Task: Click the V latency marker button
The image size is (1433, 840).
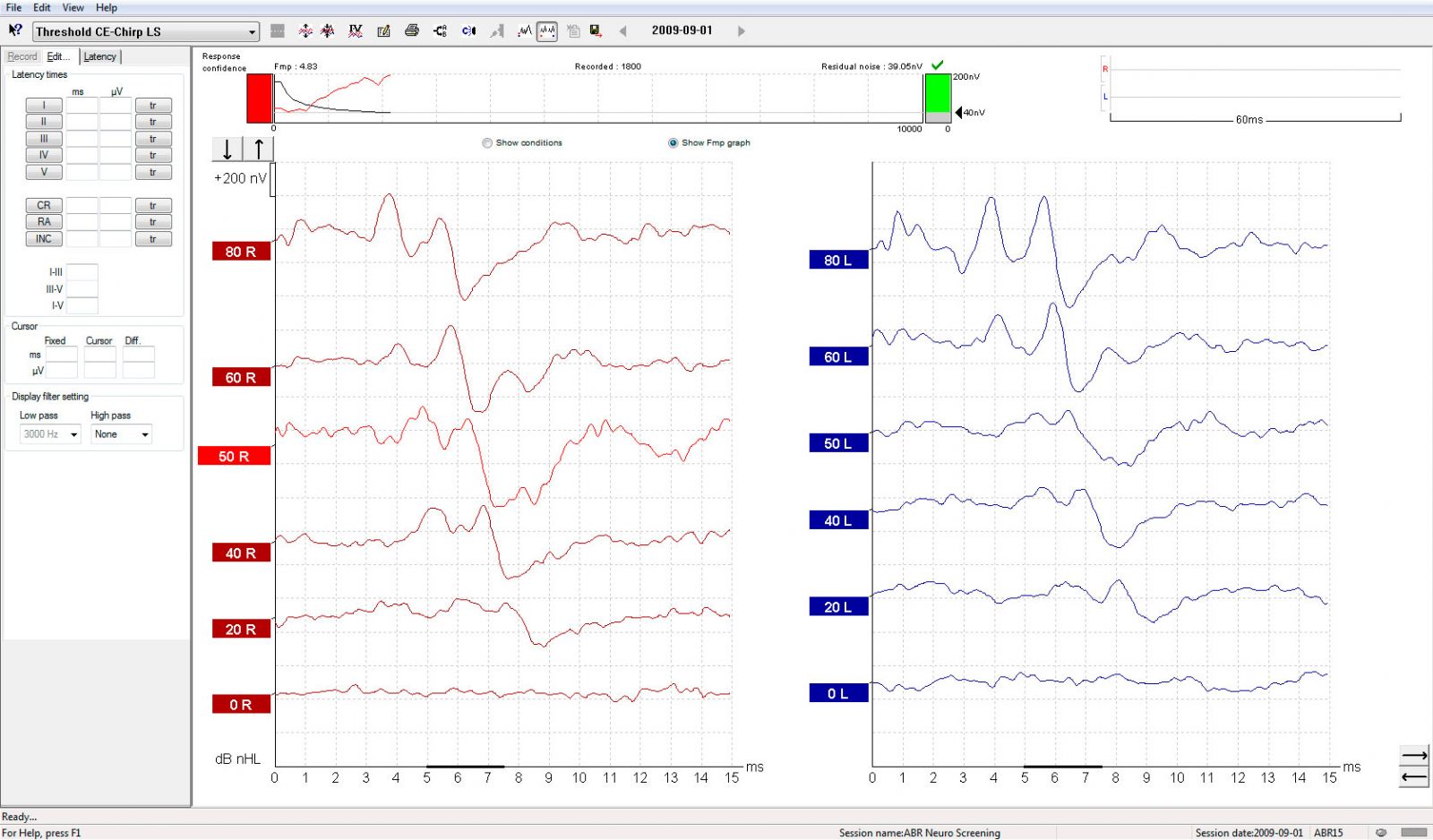Action: (x=42, y=172)
